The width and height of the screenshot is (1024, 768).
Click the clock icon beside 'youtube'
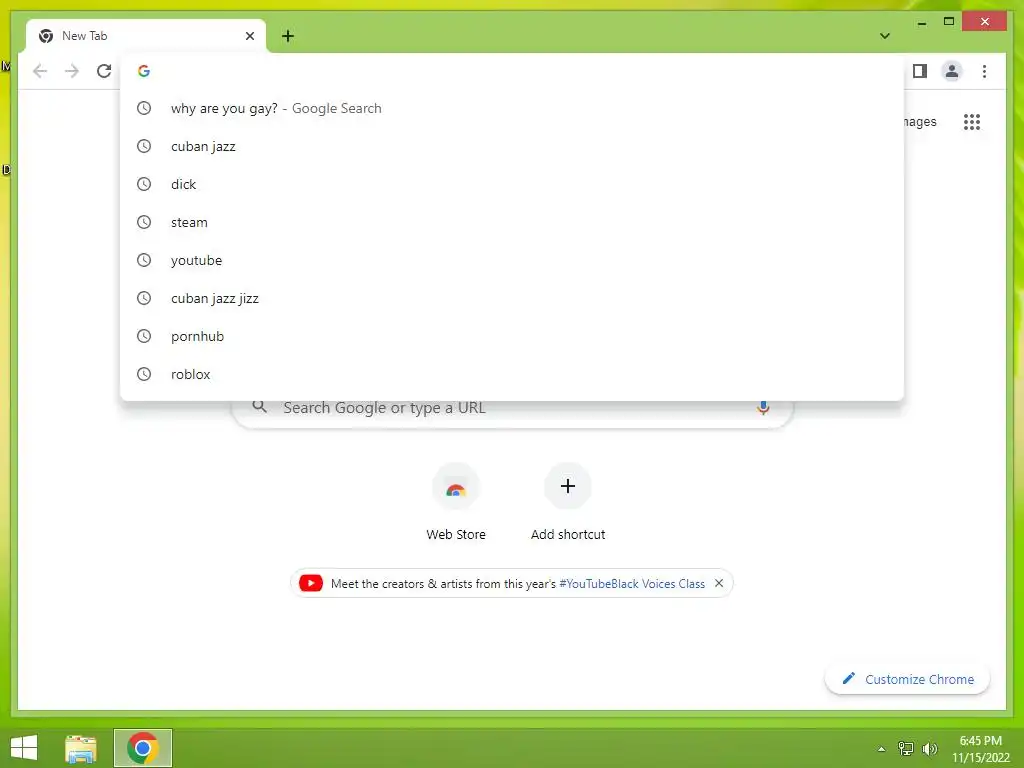[x=144, y=260]
